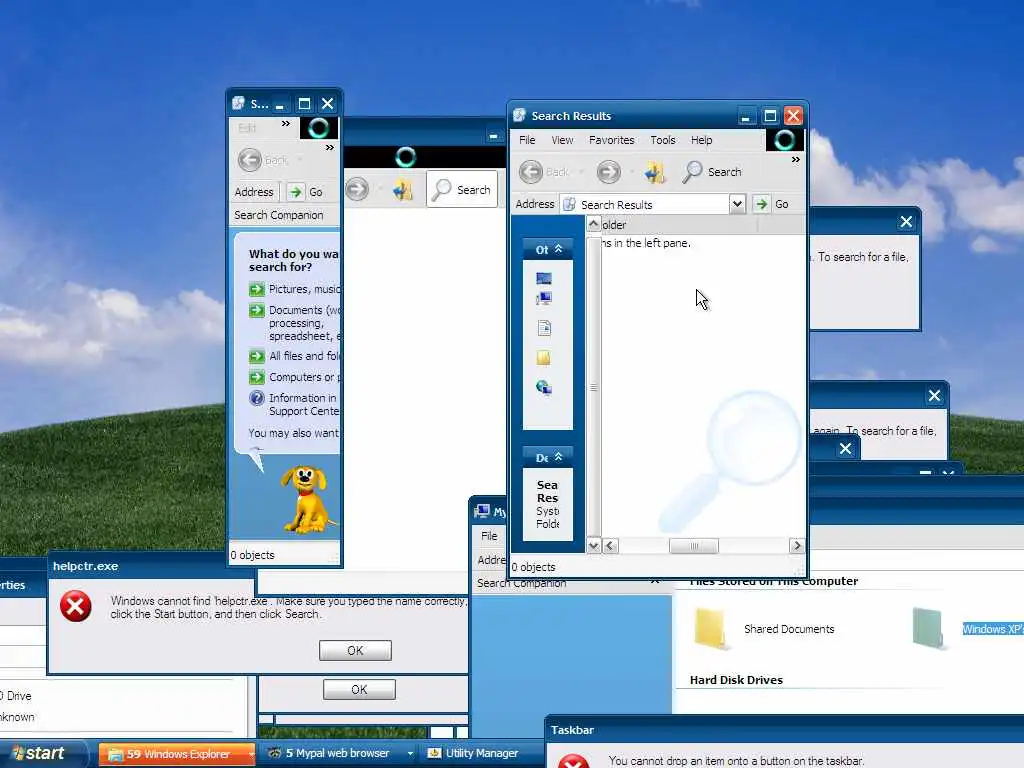Viewport: 1024px width, 768px height.
Task: Click Go button in Search Results address bar
Action: tap(772, 204)
